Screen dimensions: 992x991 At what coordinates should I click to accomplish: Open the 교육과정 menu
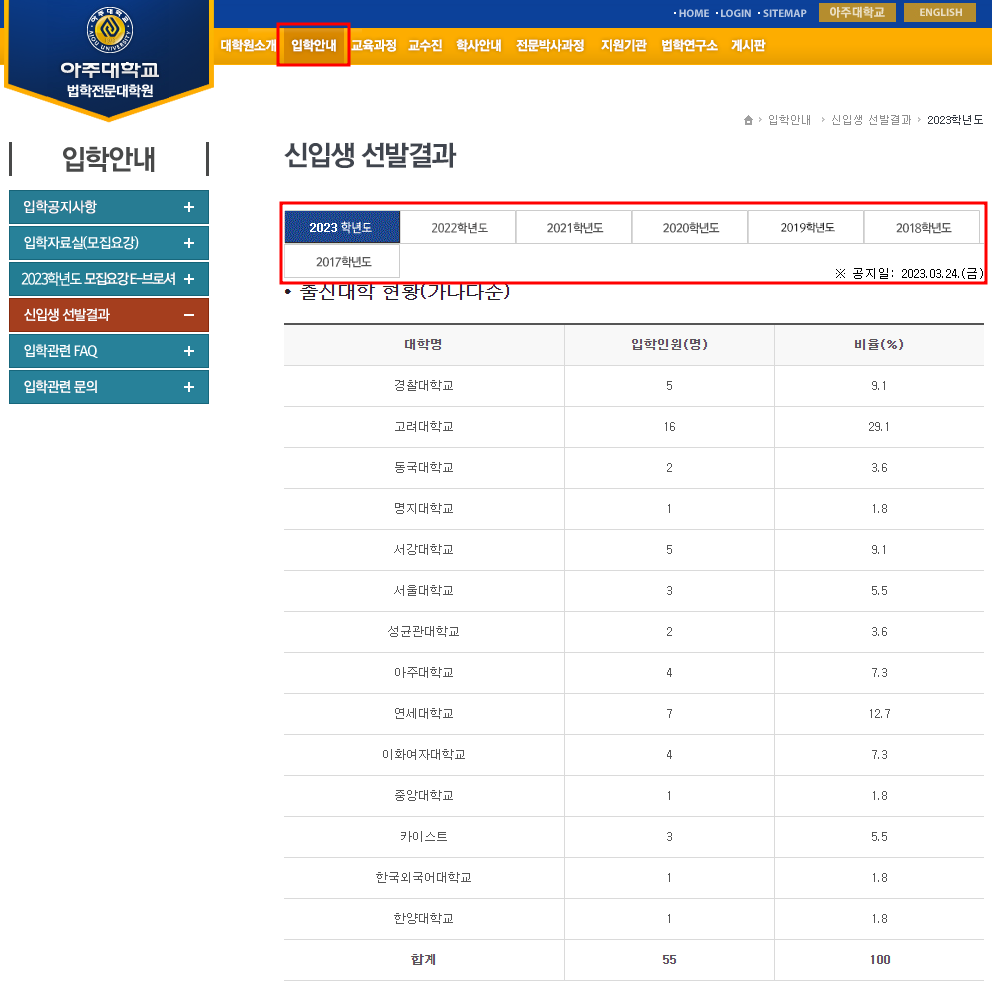(373, 46)
